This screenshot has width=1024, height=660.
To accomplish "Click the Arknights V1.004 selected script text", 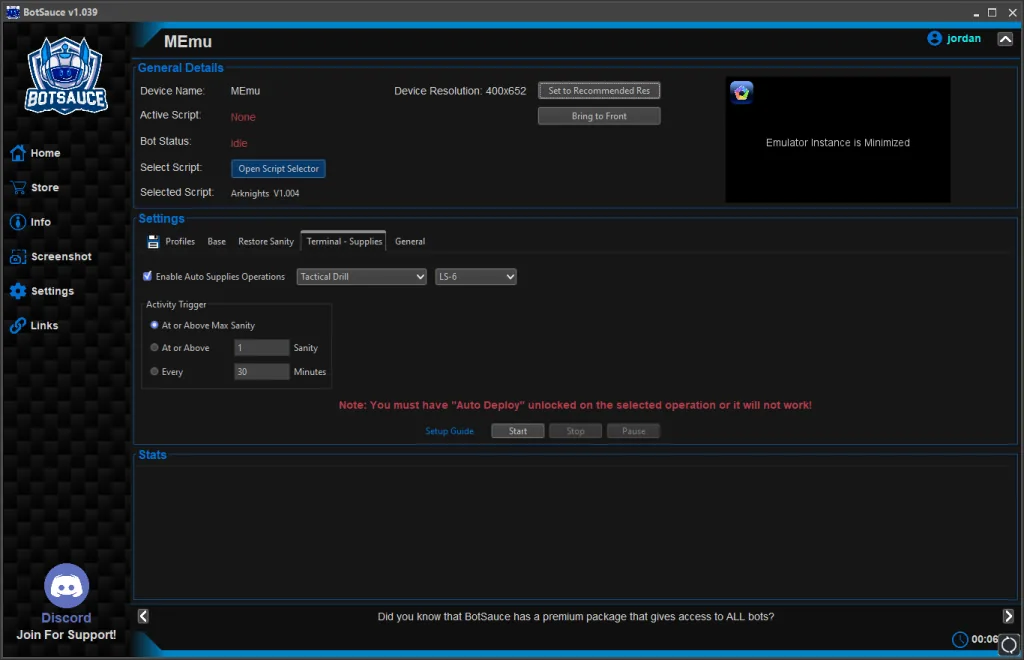I will tap(264, 193).
